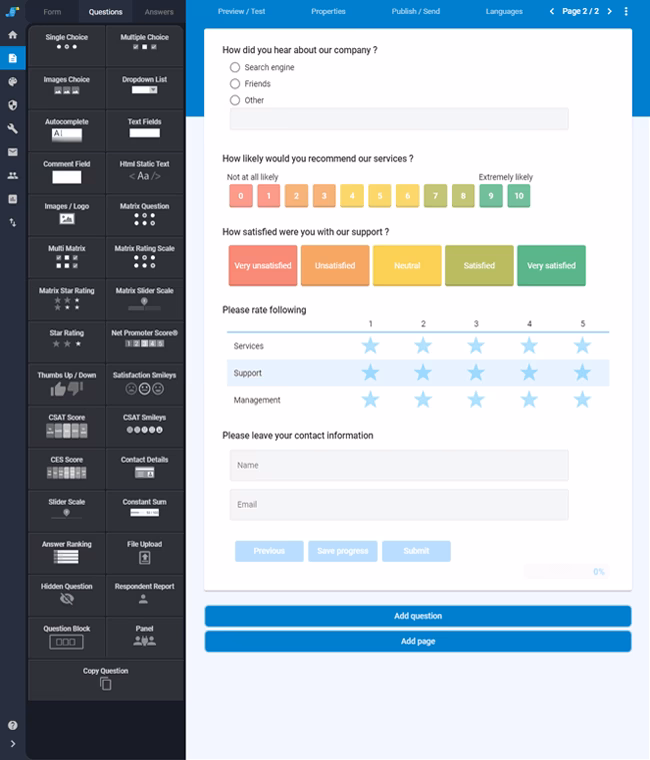
Task: Click the Add page button
Action: tap(418, 641)
